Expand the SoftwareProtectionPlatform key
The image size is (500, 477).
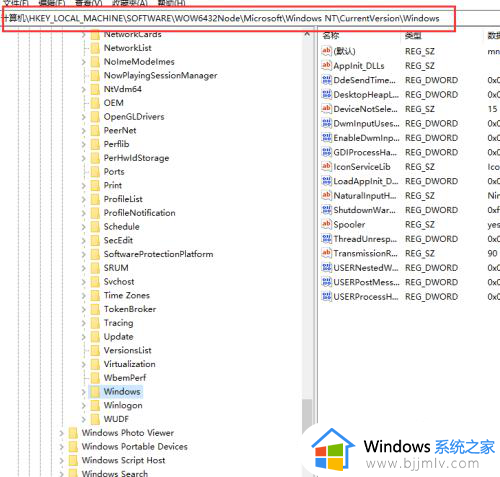83,254
